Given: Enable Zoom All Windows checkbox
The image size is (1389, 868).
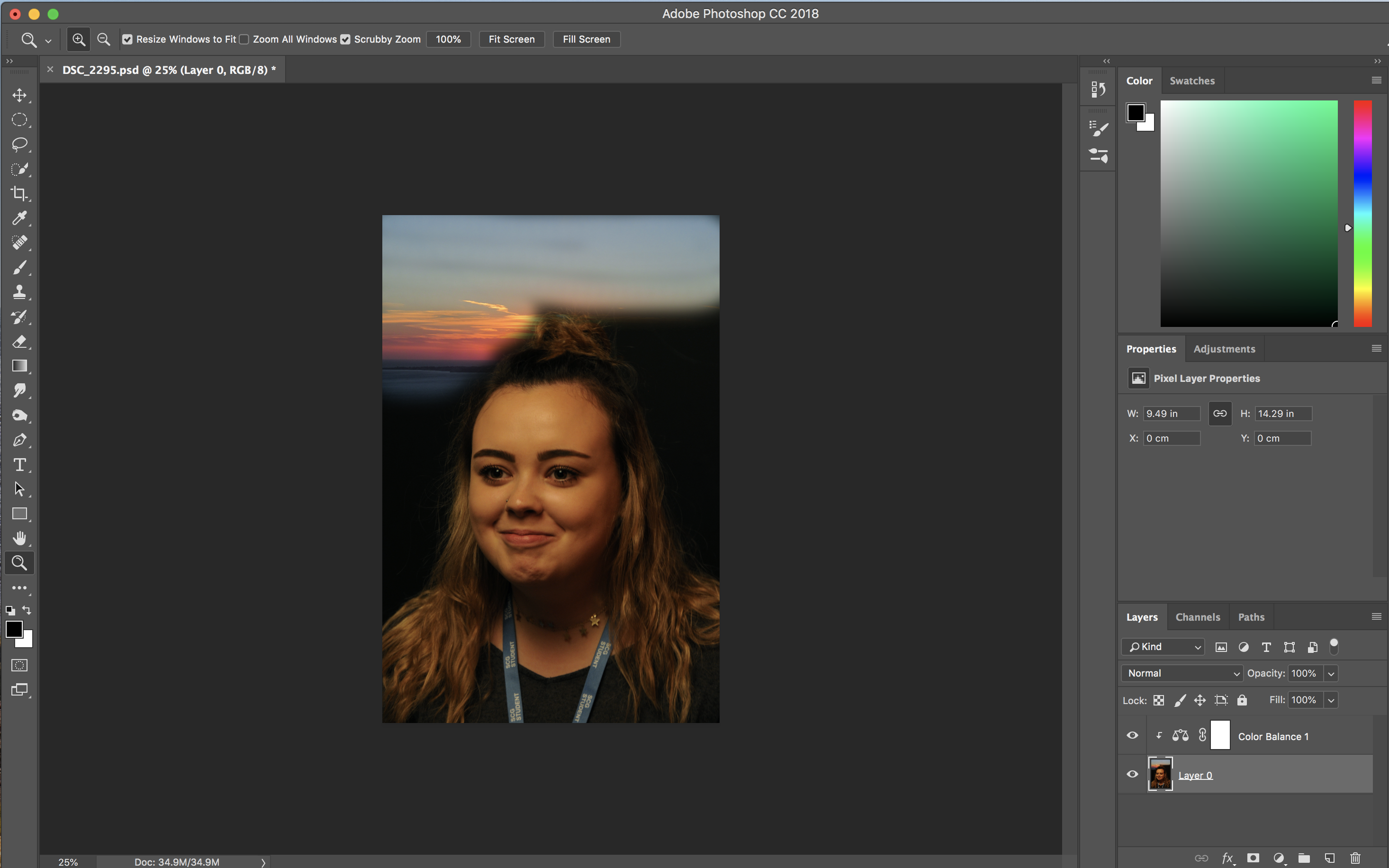Looking at the screenshot, I should click(x=244, y=40).
